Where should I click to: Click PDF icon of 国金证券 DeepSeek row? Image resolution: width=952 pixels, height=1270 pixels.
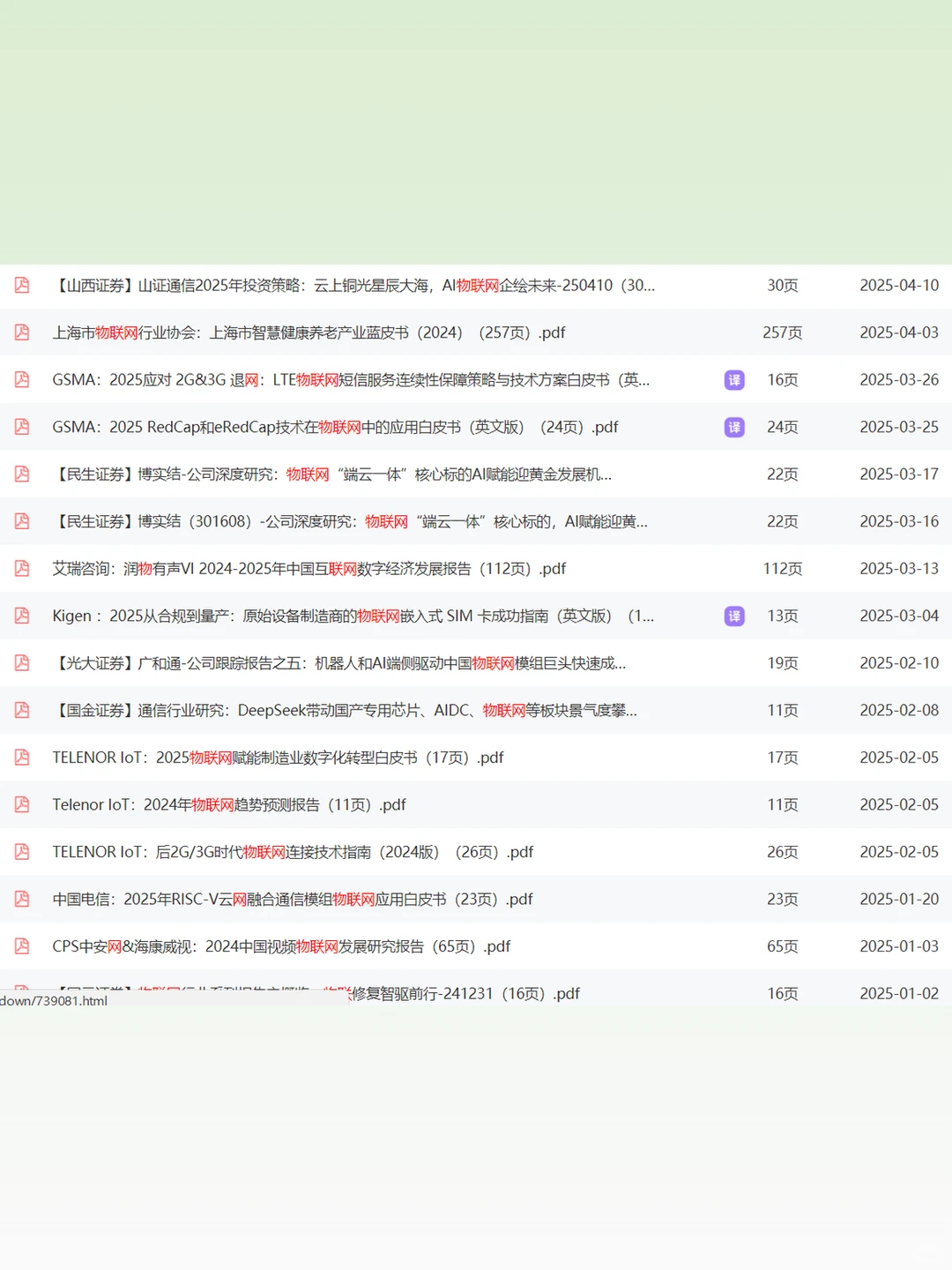pos(22,710)
